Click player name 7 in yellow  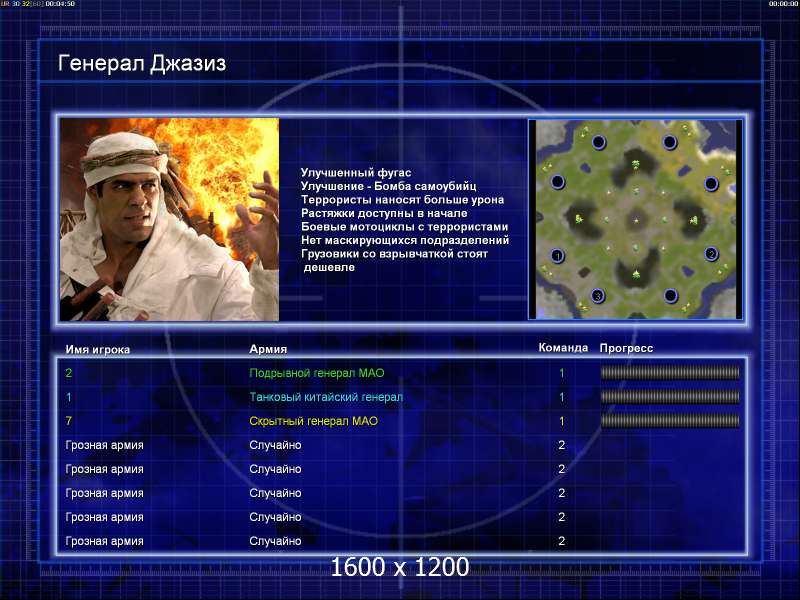coord(68,421)
